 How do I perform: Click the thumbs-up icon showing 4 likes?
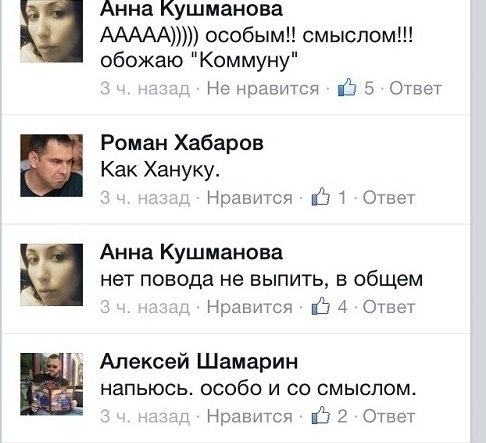(x=321, y=306)
